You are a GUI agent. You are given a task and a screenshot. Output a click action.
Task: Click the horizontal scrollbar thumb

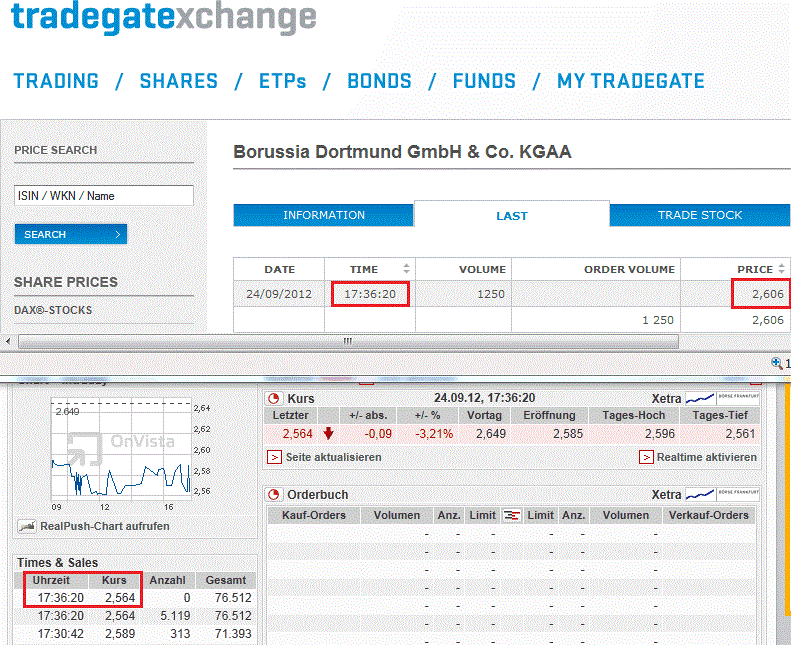point(347,342)
